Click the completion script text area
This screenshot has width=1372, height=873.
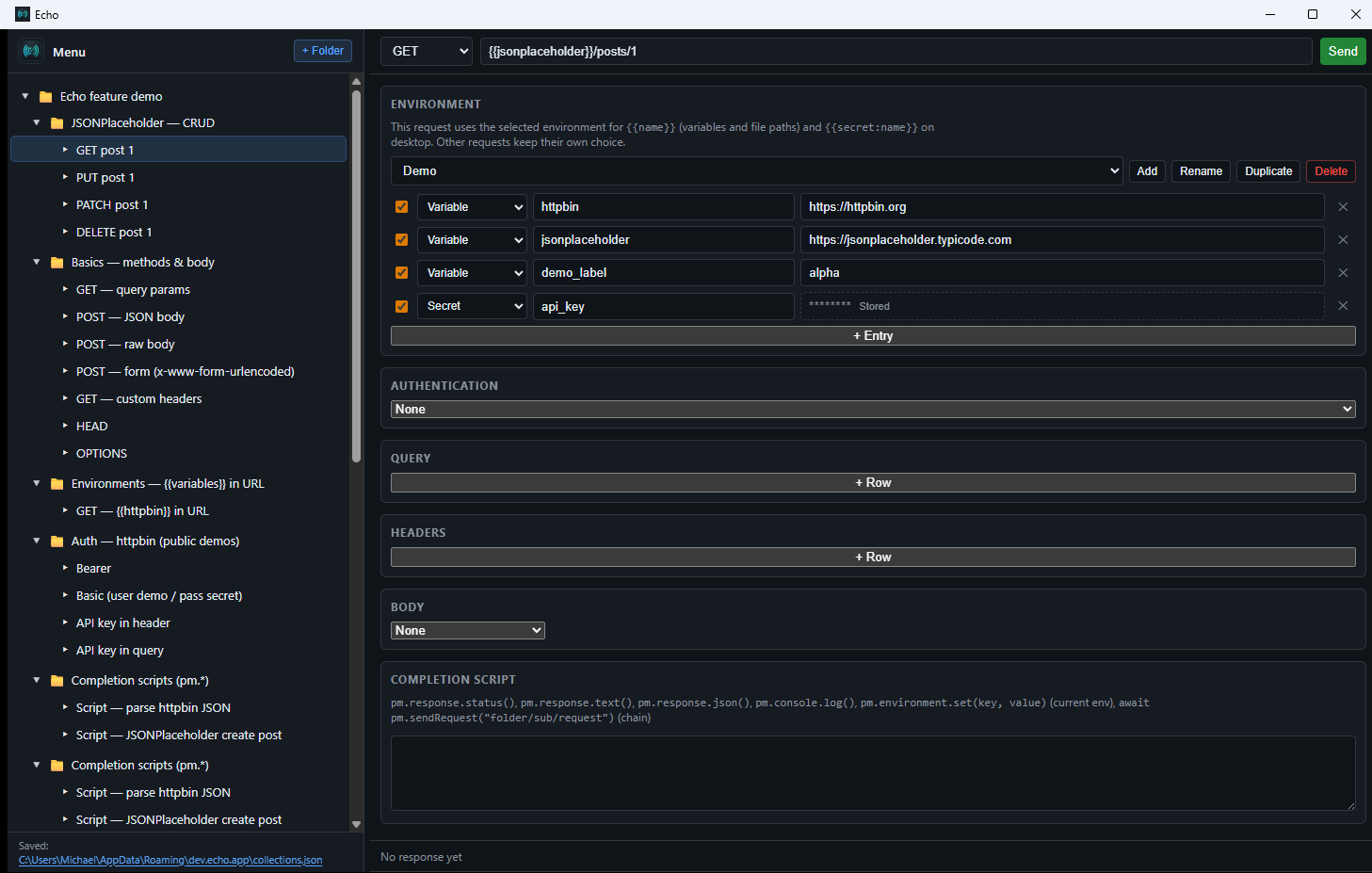tap(873, 773)
